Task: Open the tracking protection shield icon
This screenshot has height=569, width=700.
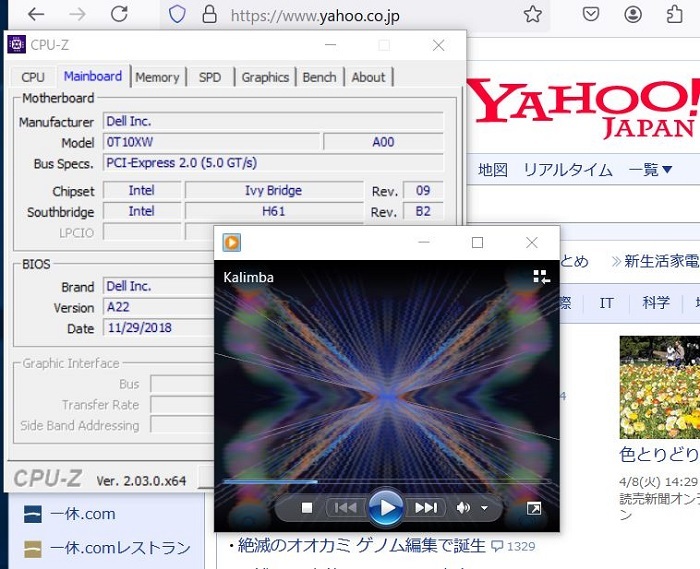Action: [x=177, y=14]
